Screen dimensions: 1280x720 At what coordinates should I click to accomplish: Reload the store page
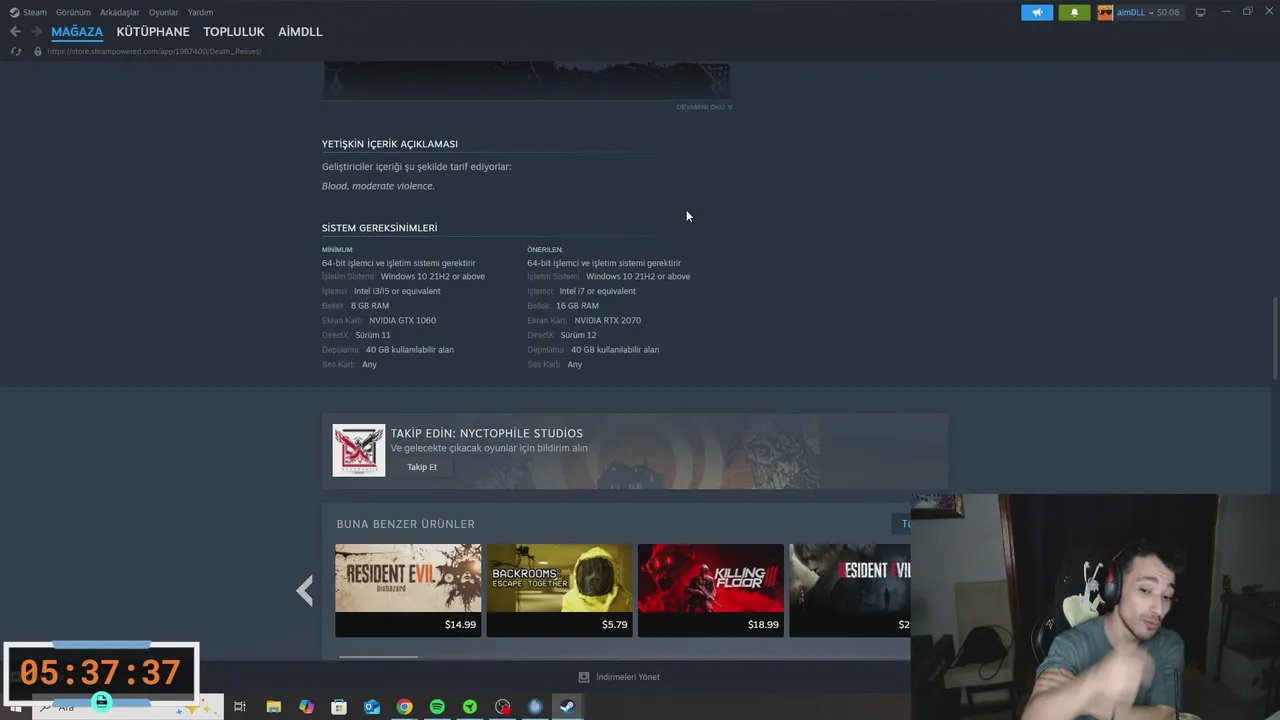15,51
